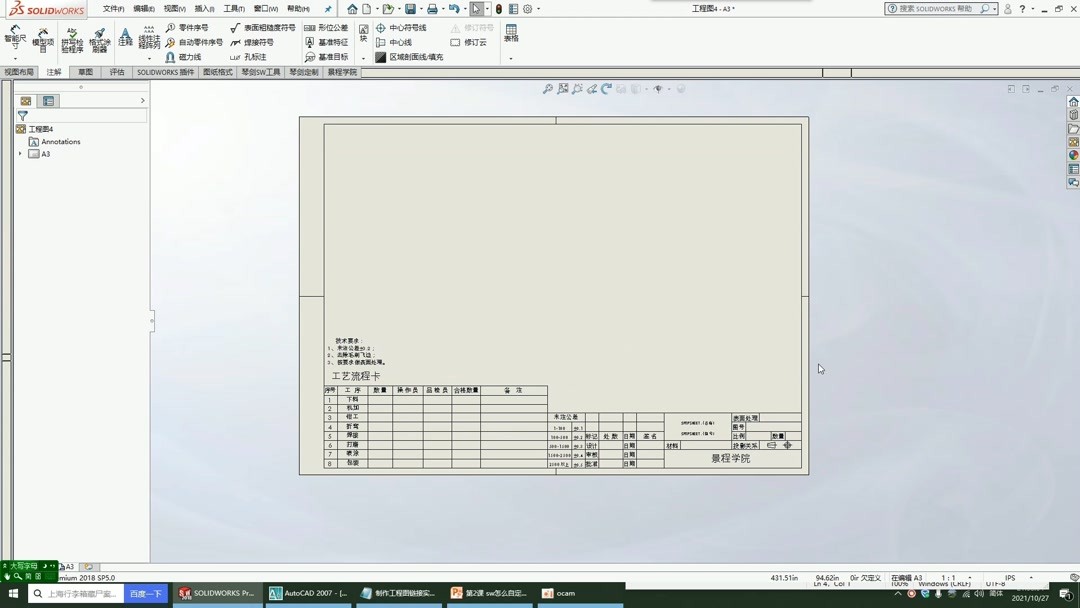1080x608 pixels.
Task: Open the 插入 (Insert) menu
Action: click(x=204, y=8)
